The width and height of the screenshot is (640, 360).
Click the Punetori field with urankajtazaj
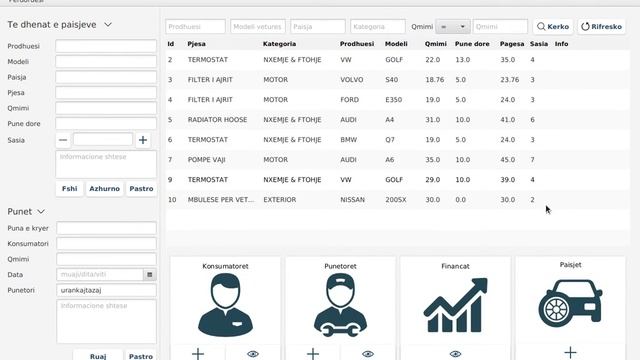107,290
